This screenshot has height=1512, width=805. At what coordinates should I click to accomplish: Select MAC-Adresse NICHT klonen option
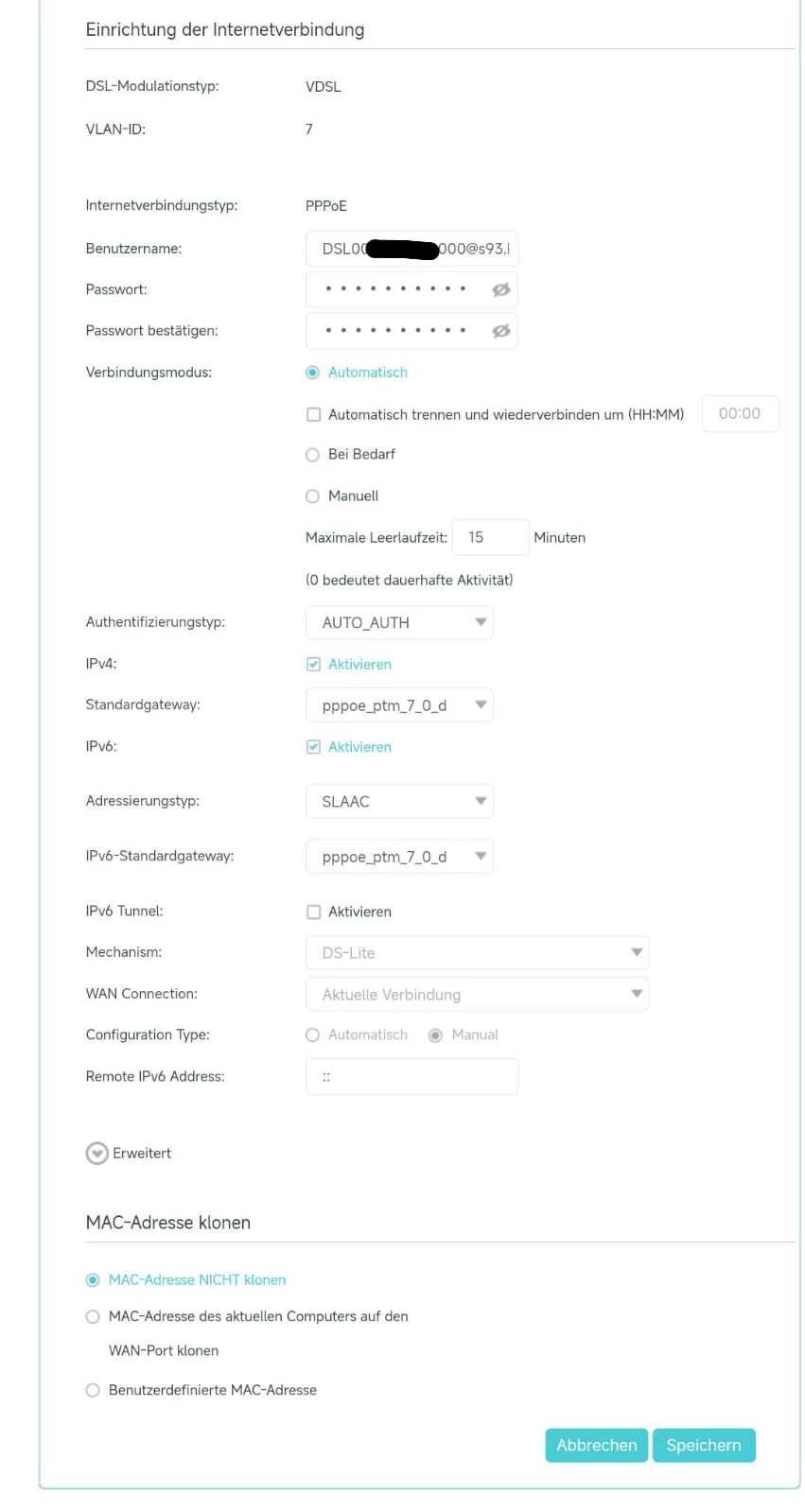pyautogui.click(x=93, y=1280)
